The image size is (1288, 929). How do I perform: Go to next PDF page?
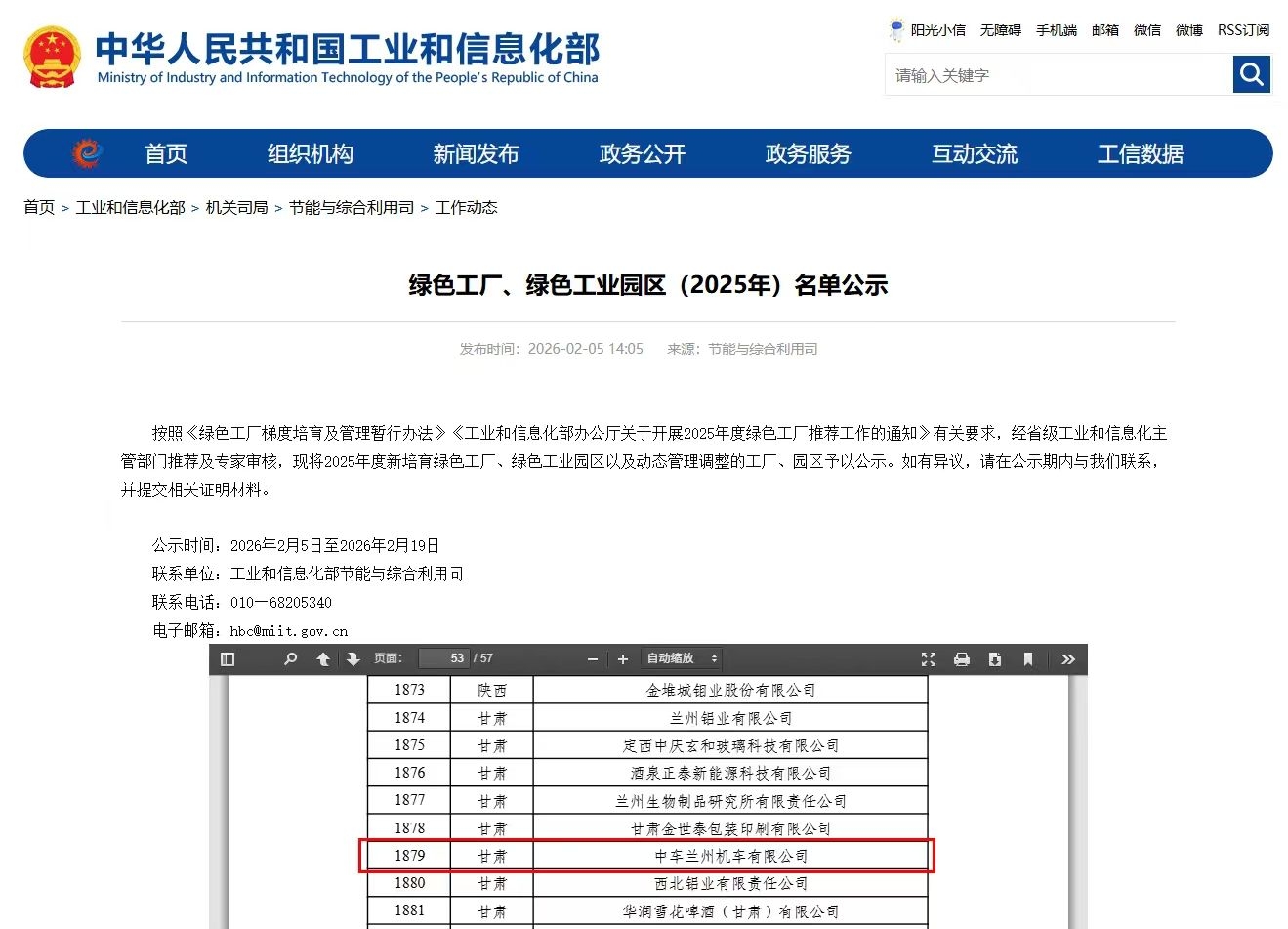coord(353,659)
